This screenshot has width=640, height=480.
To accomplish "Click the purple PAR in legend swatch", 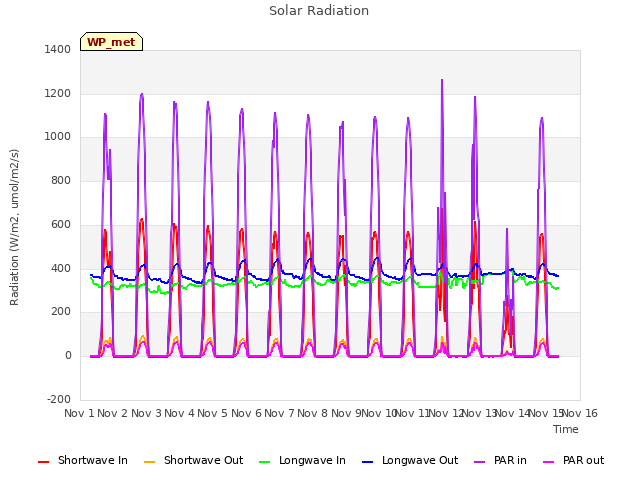I will (480, 462).
